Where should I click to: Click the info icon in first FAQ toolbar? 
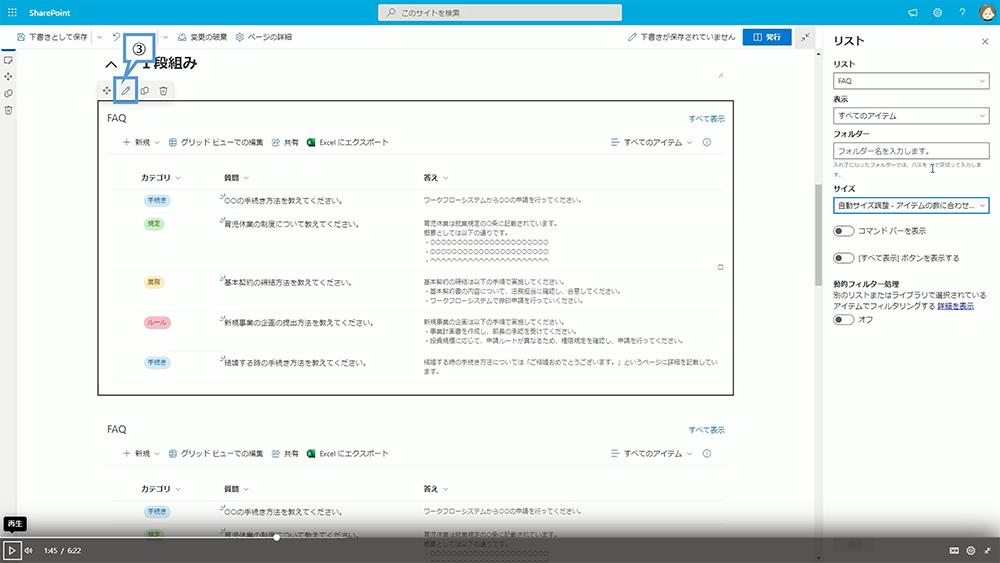click(x=707, y=142)
